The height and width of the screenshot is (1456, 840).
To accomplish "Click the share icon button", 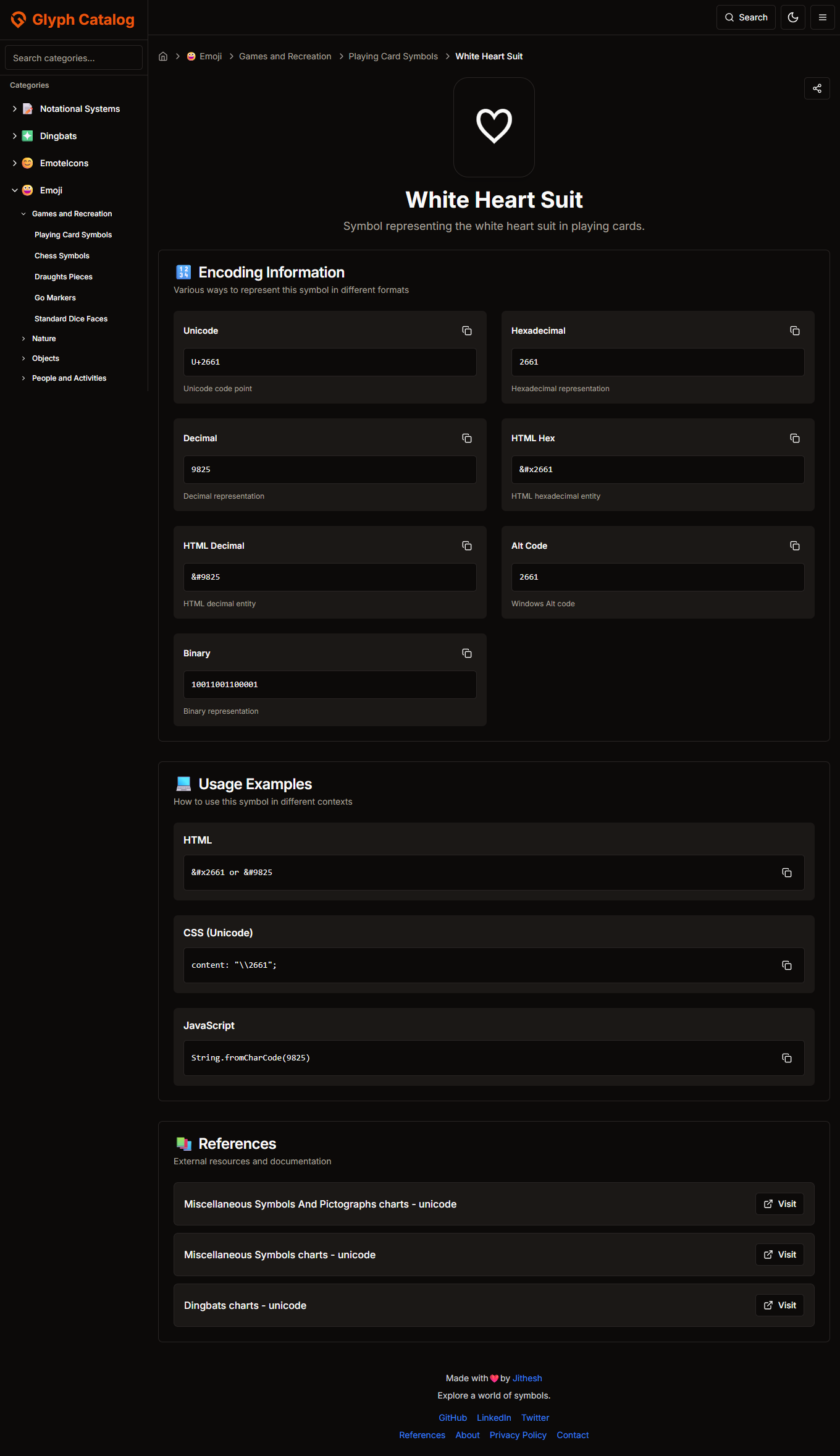I will click(817, 88).
